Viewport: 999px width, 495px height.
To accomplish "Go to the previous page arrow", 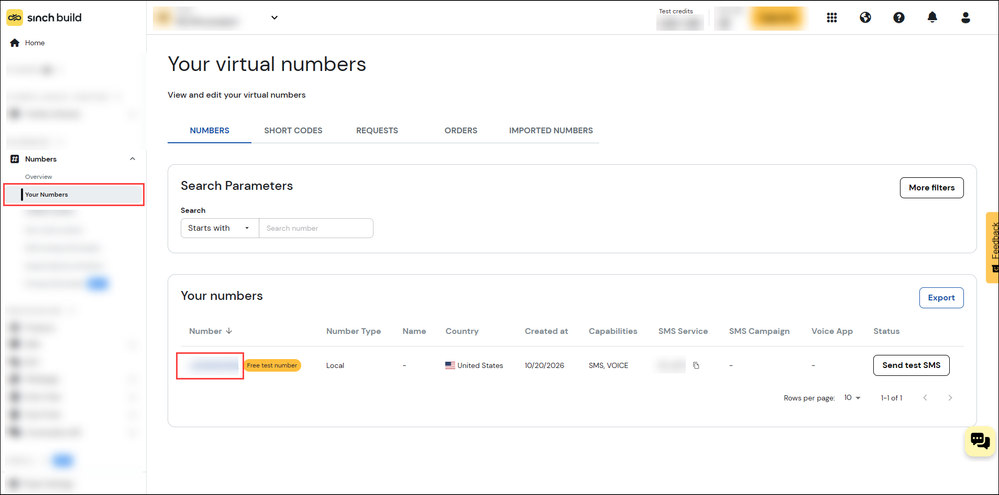I will pyautogui.click(x=925, y=398).
